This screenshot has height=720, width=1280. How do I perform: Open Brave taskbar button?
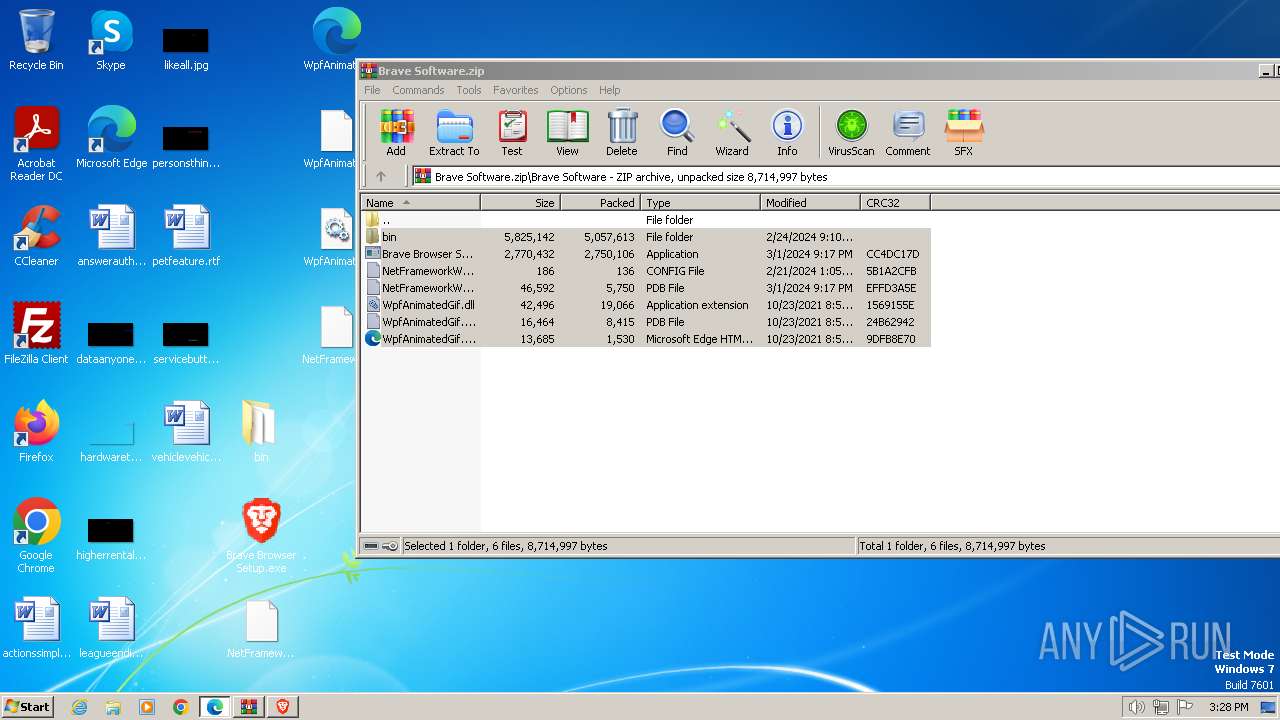pyautogui.click(x=282, y=707)
